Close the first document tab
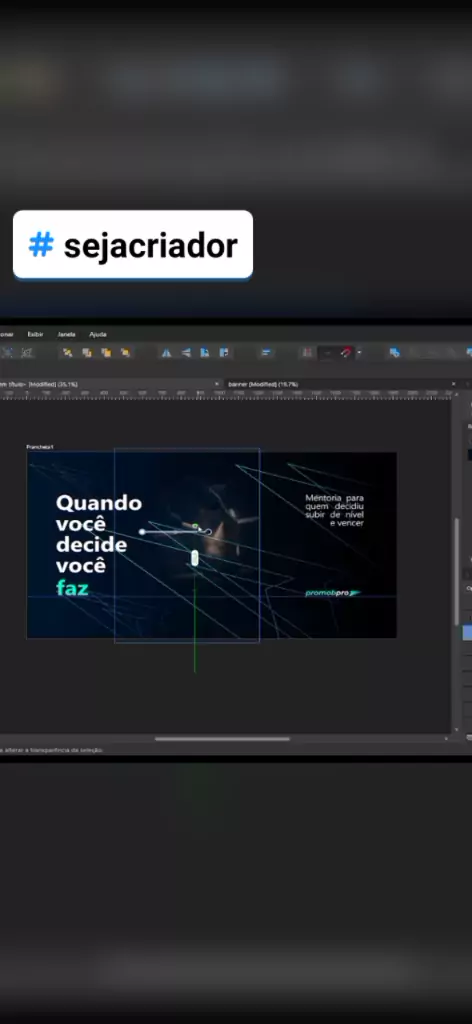Screen dimensions: 472x1024 coord(217,384)
